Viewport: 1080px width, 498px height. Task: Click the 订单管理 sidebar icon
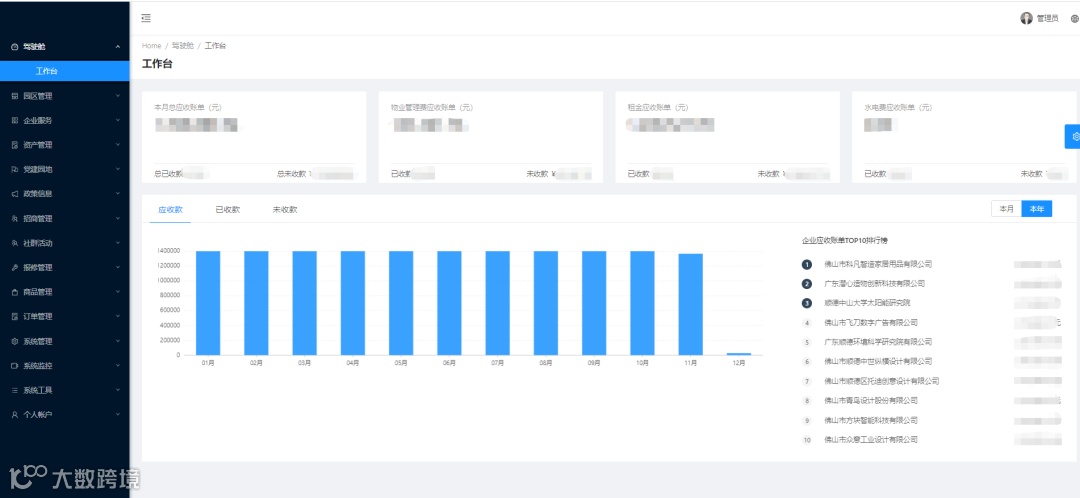tap(15, 317)
